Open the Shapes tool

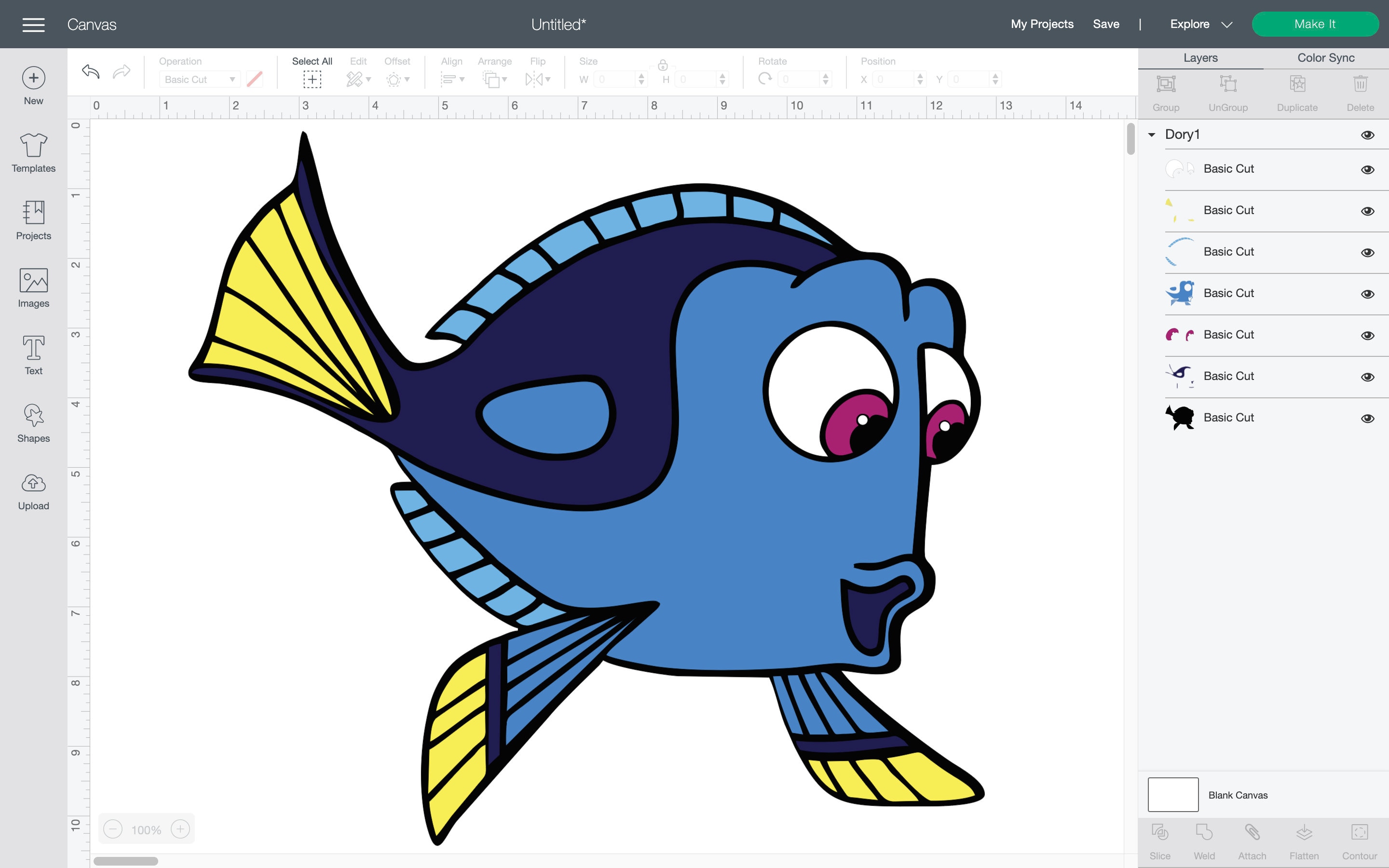point(33,423)
